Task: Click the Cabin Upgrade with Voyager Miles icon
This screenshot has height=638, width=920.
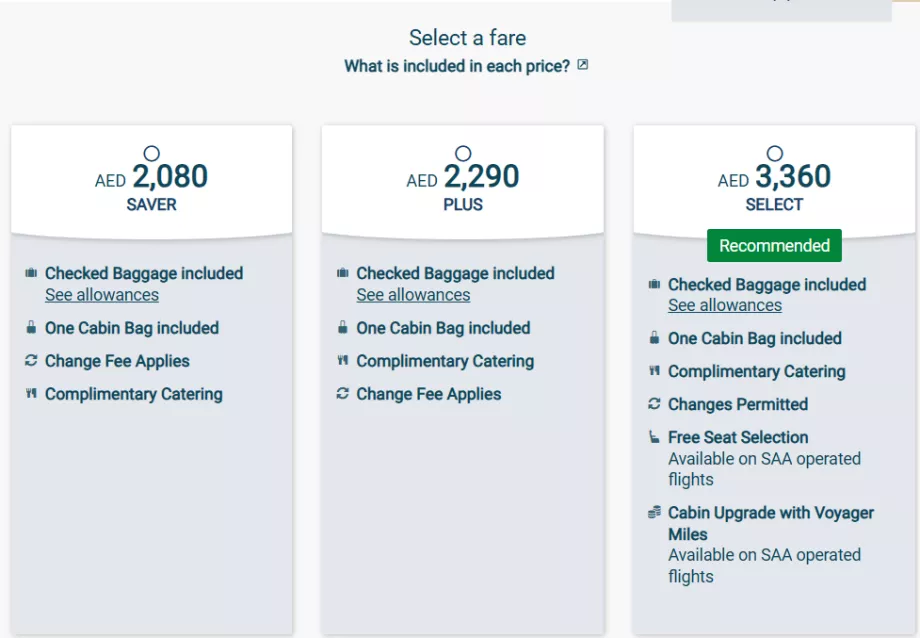Action: tap(655, 512)
